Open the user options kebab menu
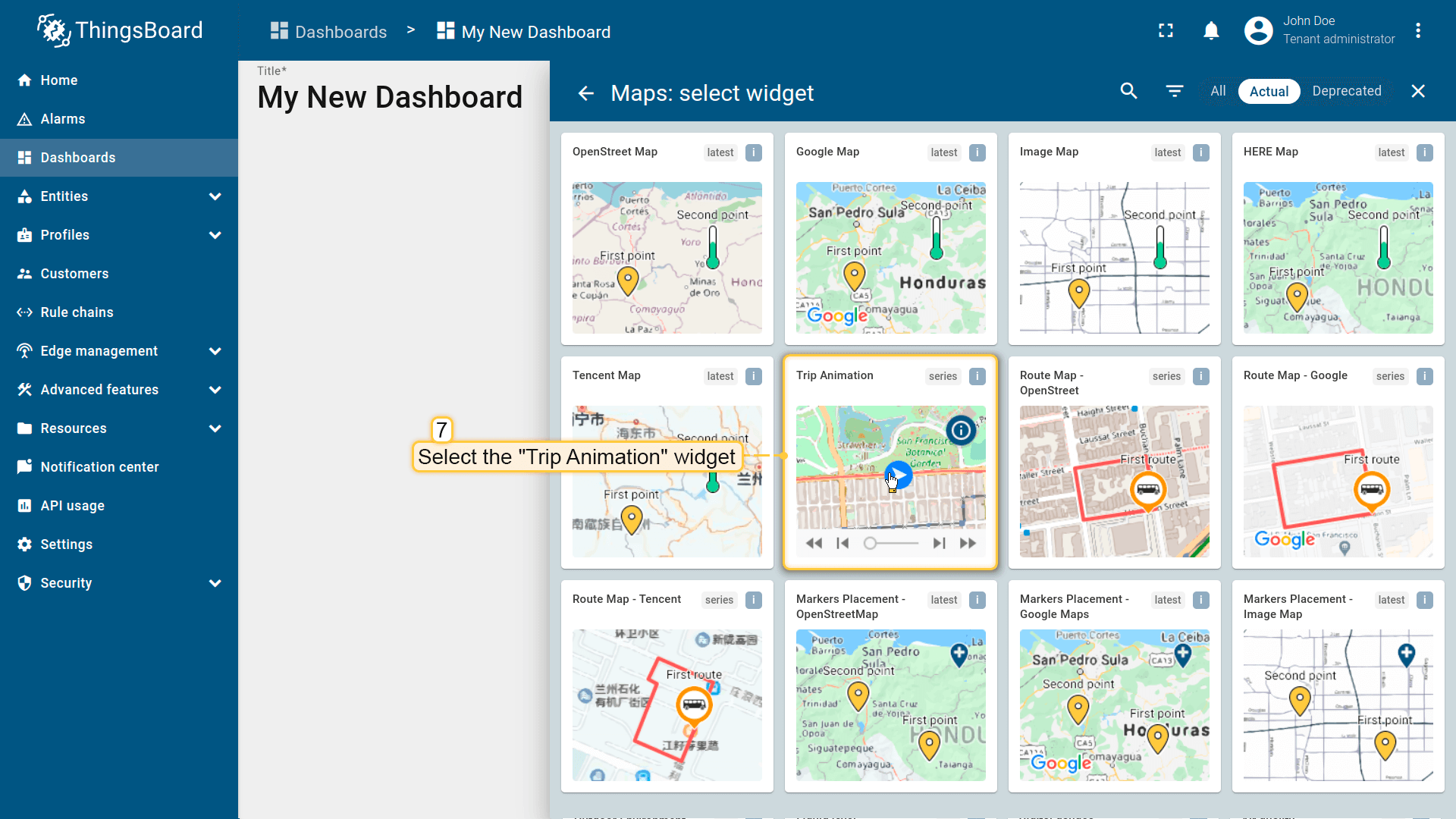 1418,30
